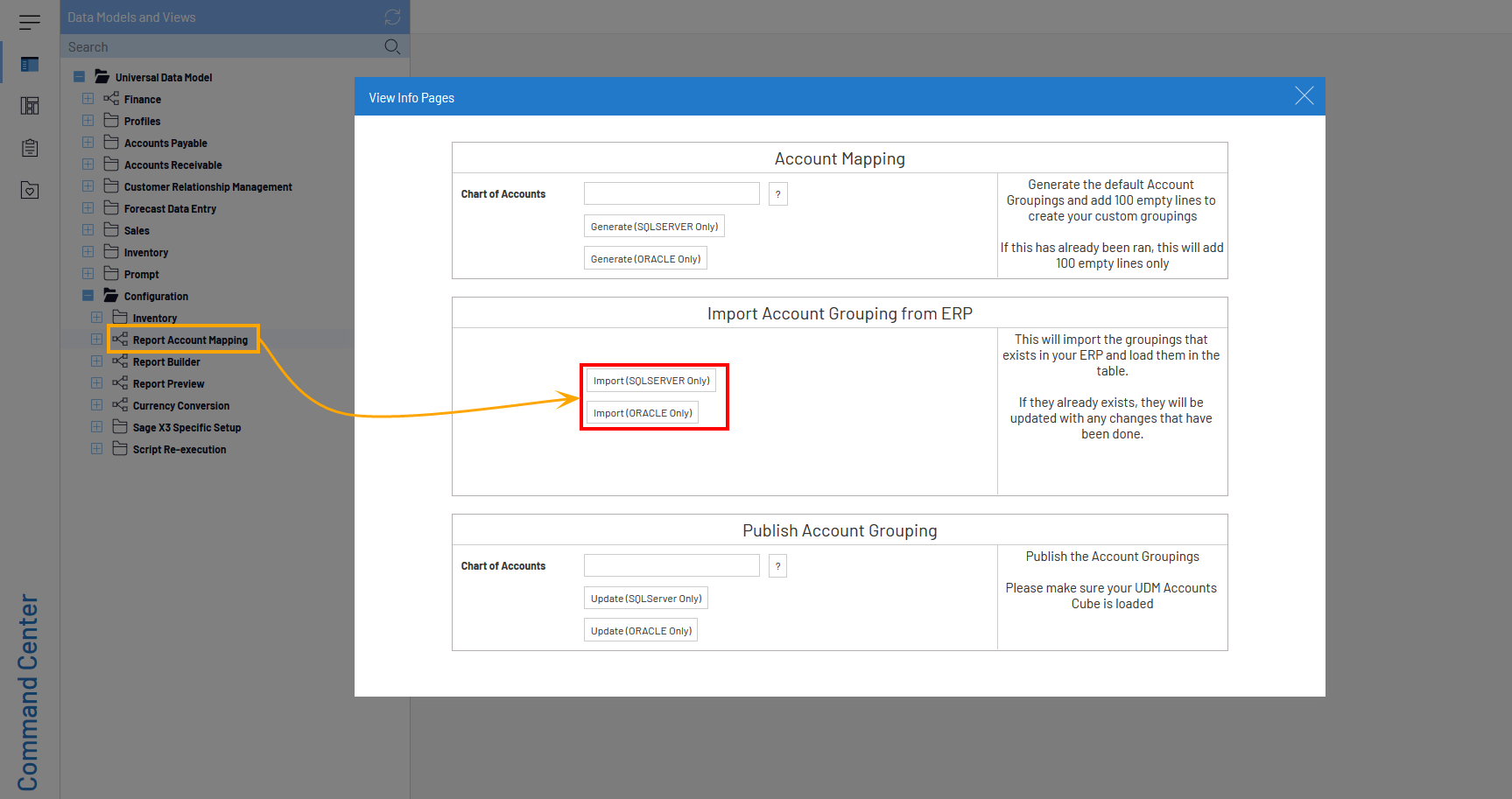Select Currency Conversion tree item

[180, 406]
